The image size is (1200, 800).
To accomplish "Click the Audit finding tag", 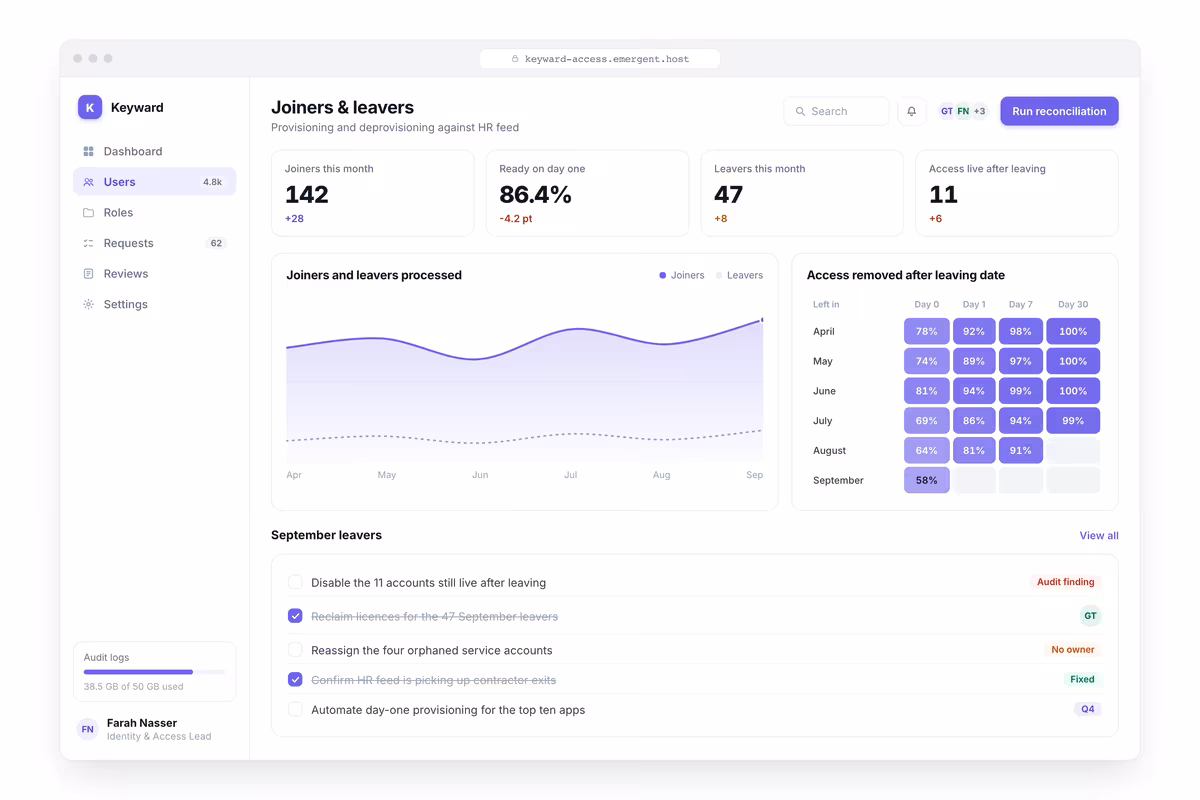I will coord(1066,582).
